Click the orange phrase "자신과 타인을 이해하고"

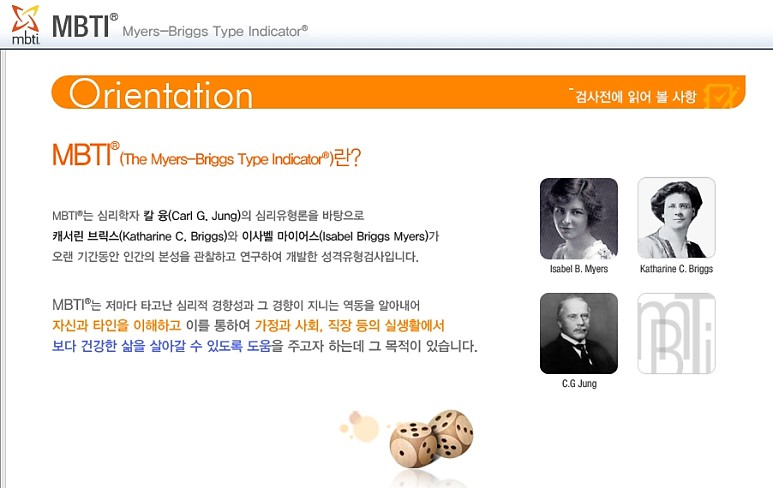pos(117,326)
